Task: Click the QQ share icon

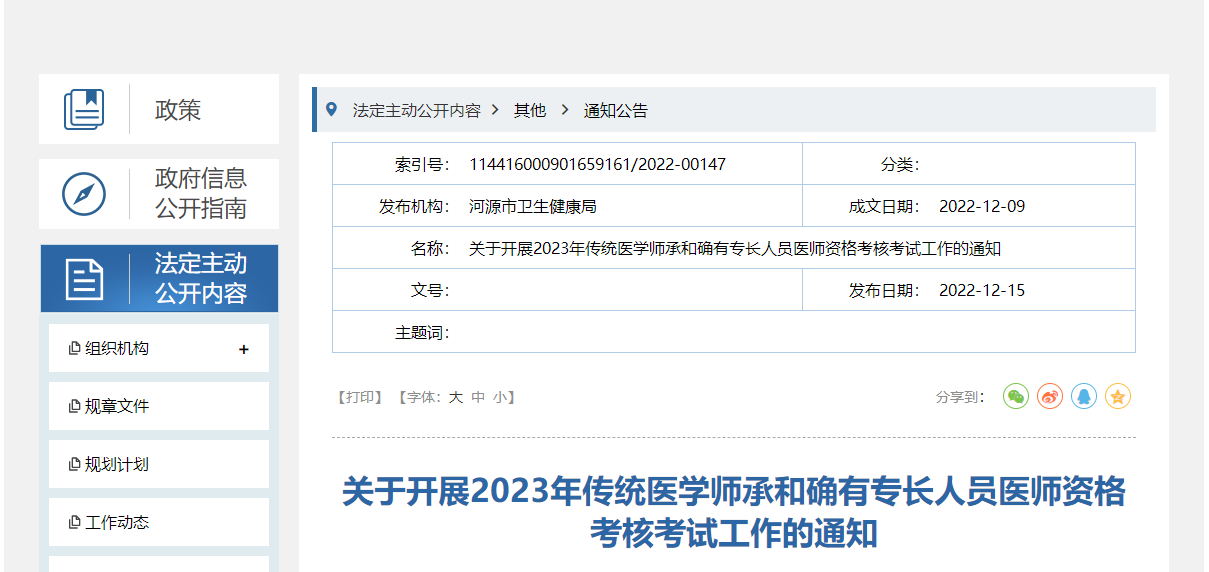Action: pos(1084,397)
